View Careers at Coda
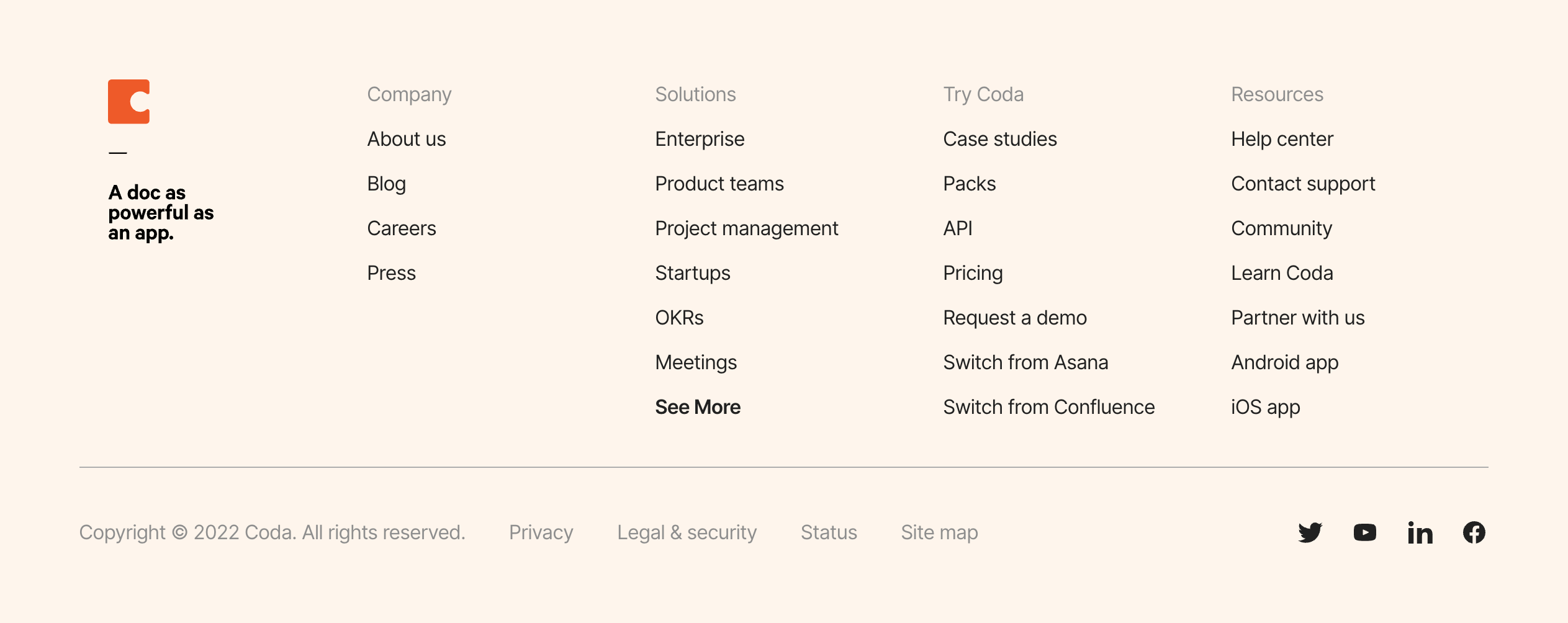1568x623 pixels. [401, 228]
